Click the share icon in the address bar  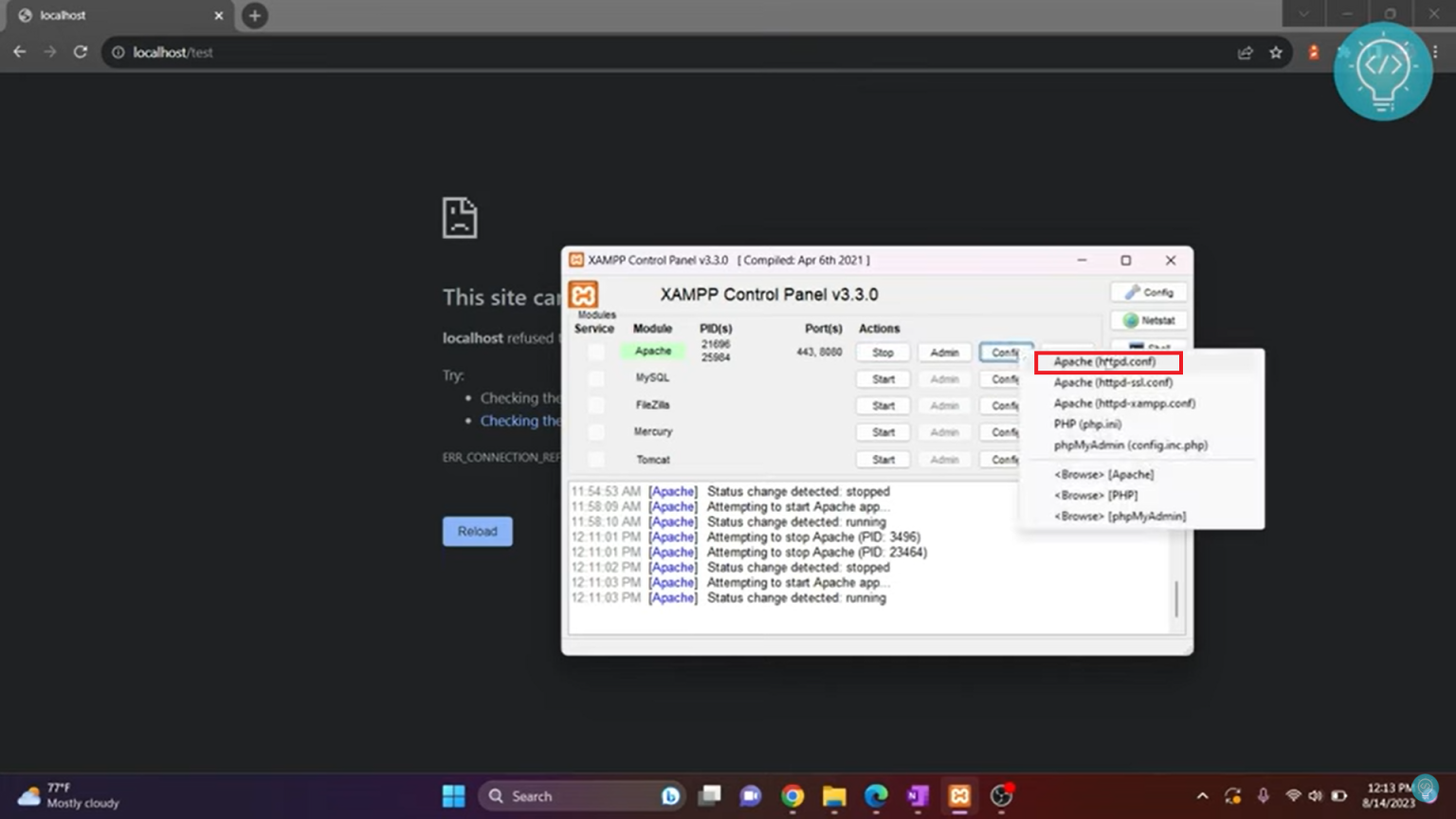1245,52
